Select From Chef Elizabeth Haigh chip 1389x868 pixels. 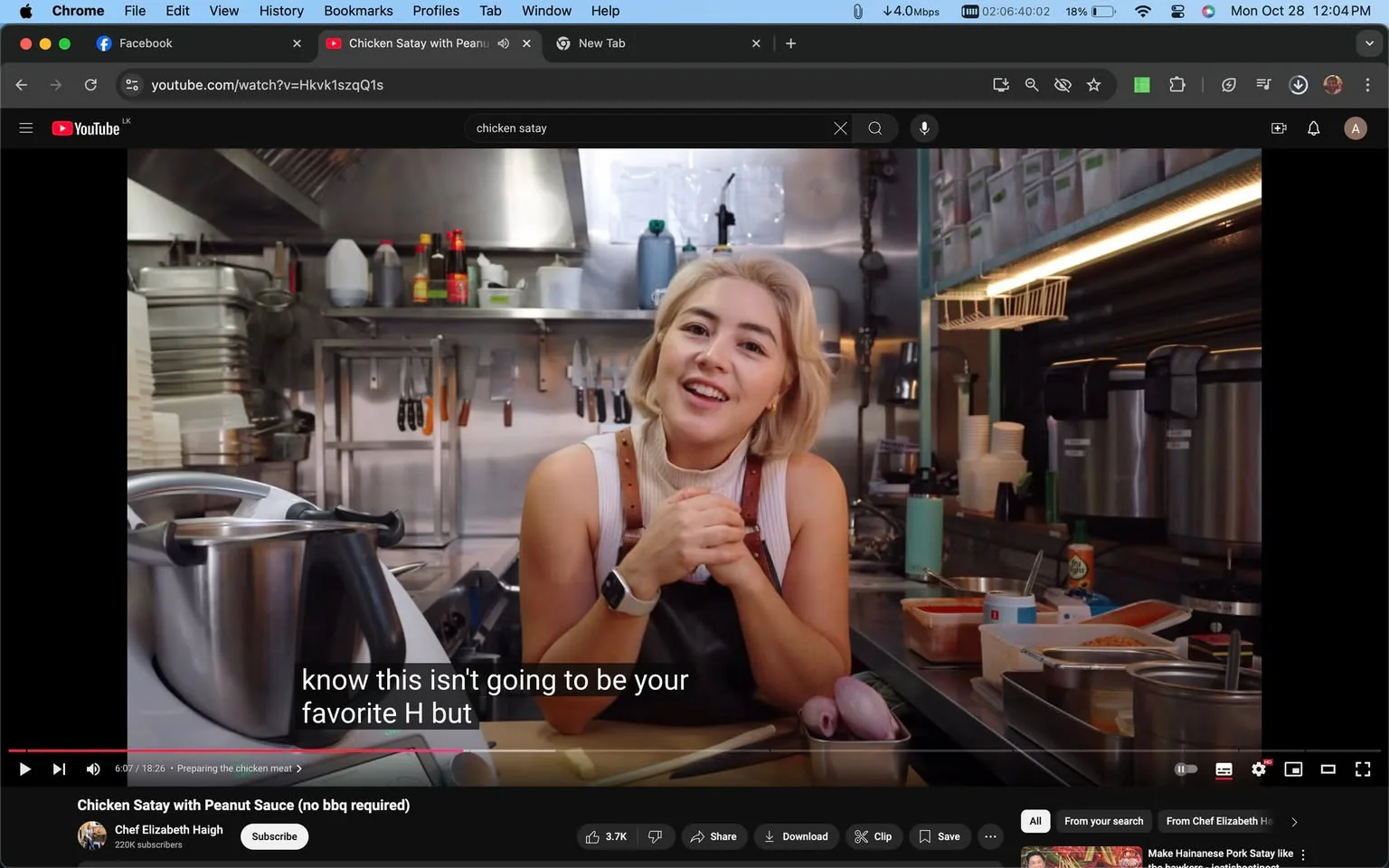(x=1218, y=821)
